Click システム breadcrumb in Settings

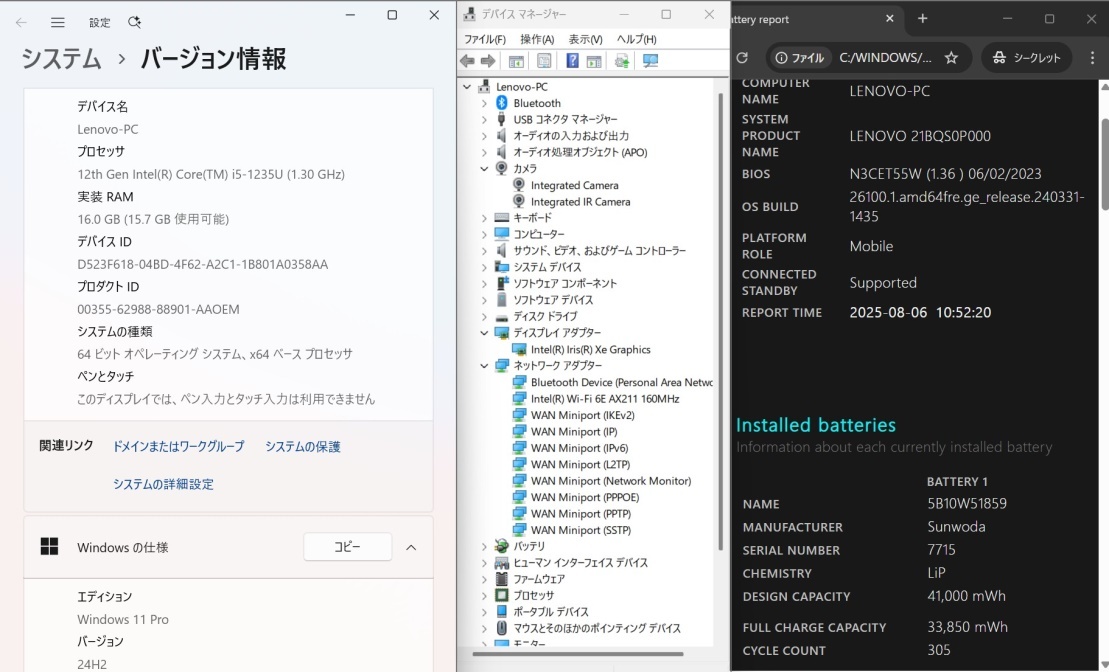point(62,58)
